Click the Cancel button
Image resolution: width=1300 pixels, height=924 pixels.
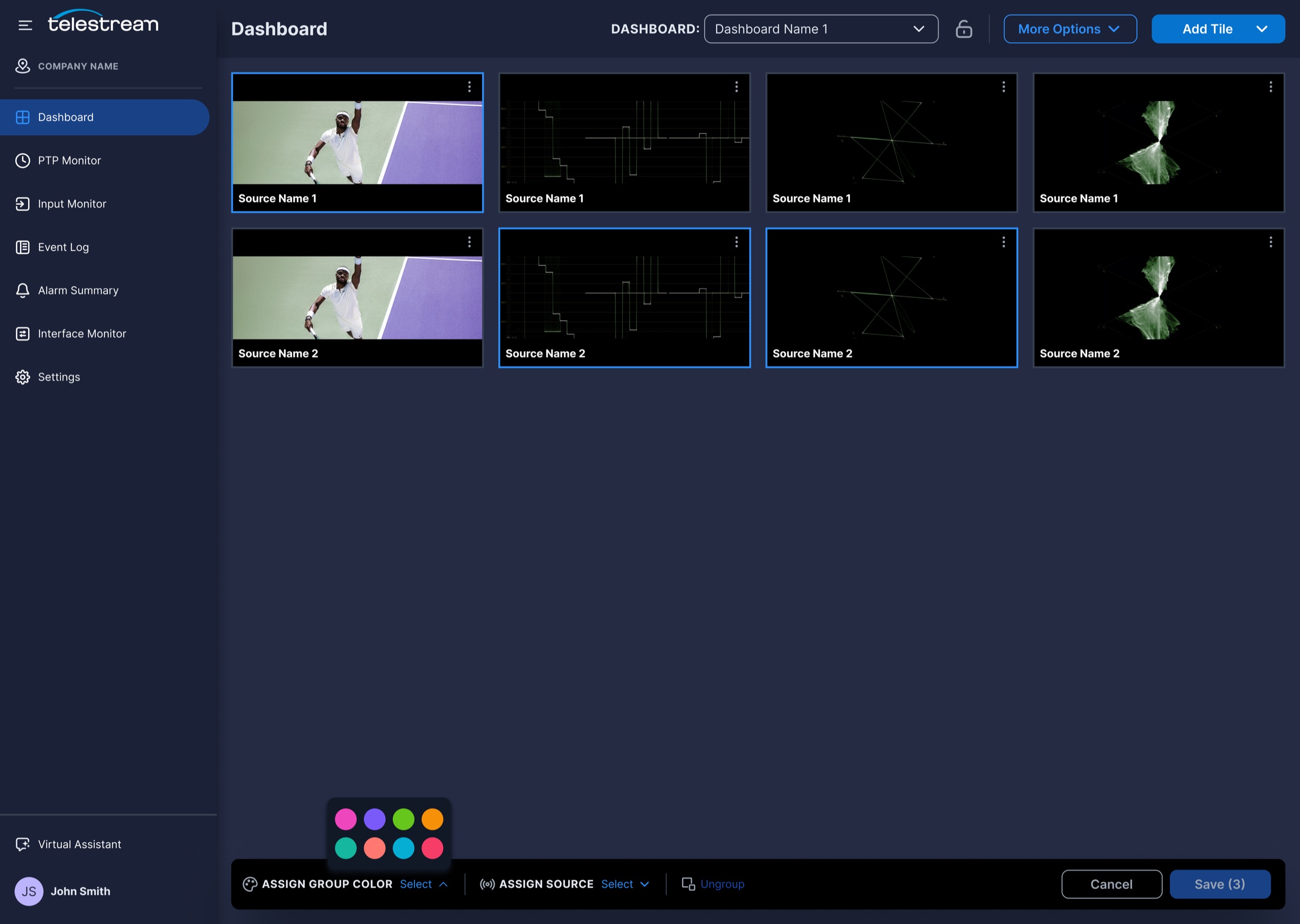pyautogui.click(x=1111, y=883)
